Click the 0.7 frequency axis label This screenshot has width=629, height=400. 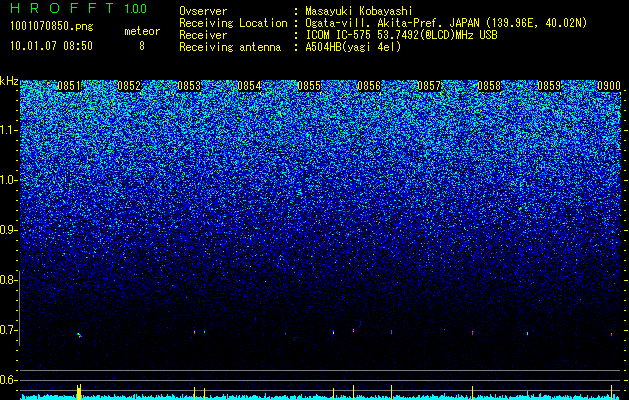[7, 331]
